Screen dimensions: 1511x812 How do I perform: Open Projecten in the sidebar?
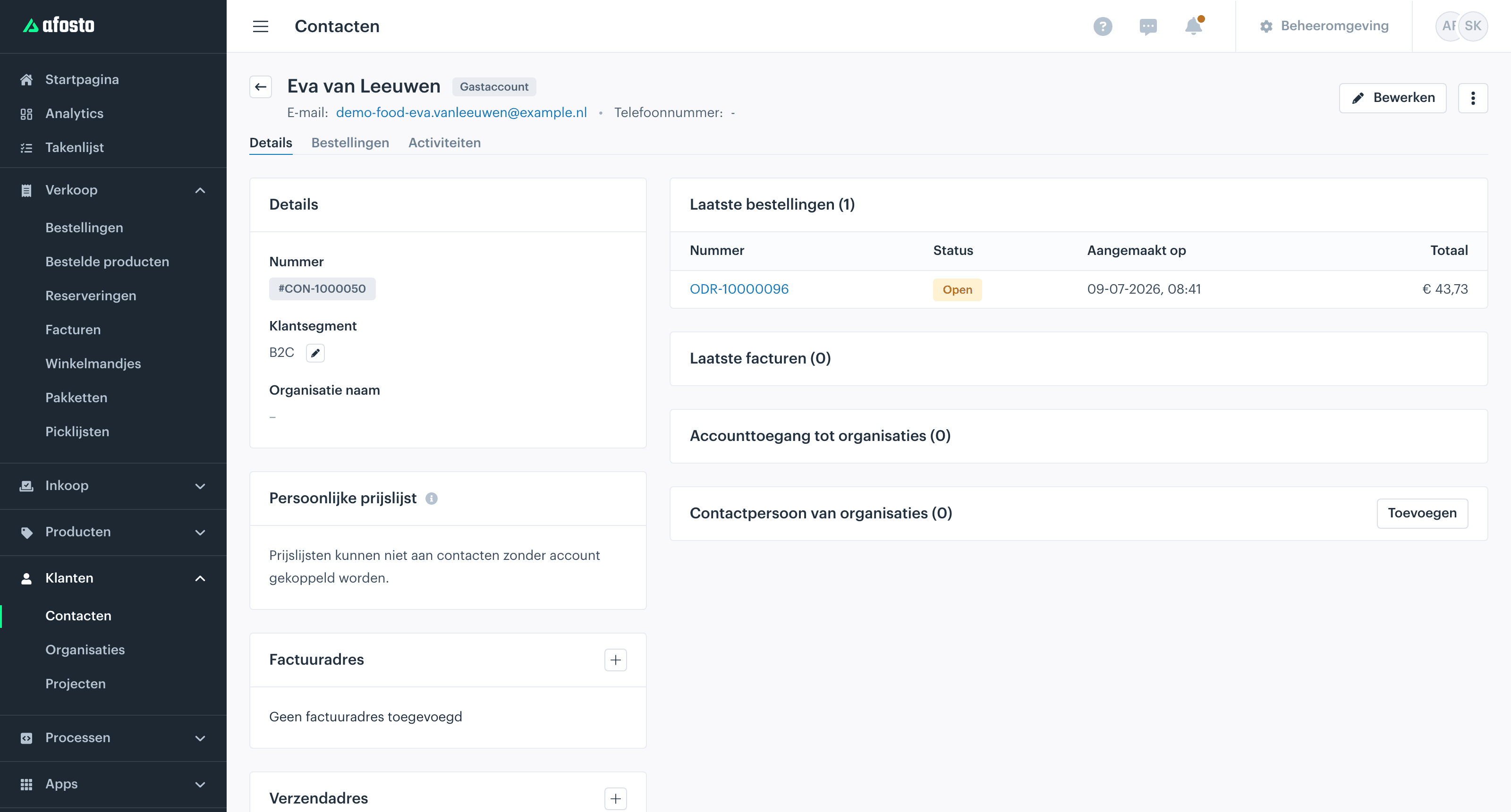coord(76,684)
